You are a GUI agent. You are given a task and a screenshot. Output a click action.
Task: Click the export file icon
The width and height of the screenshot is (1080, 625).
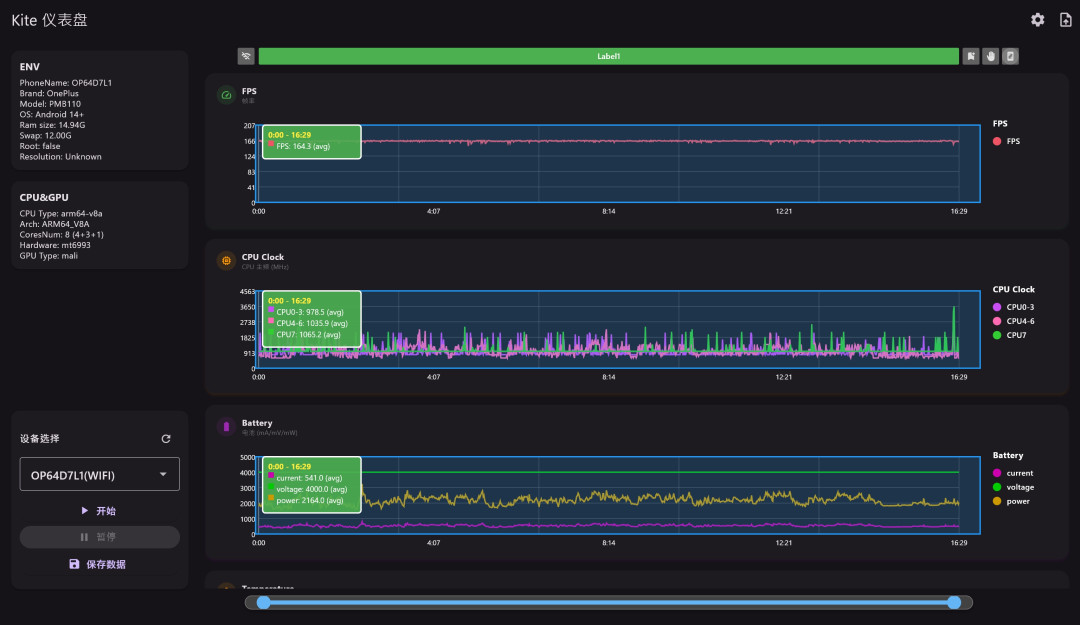(x=1066, y=20)
